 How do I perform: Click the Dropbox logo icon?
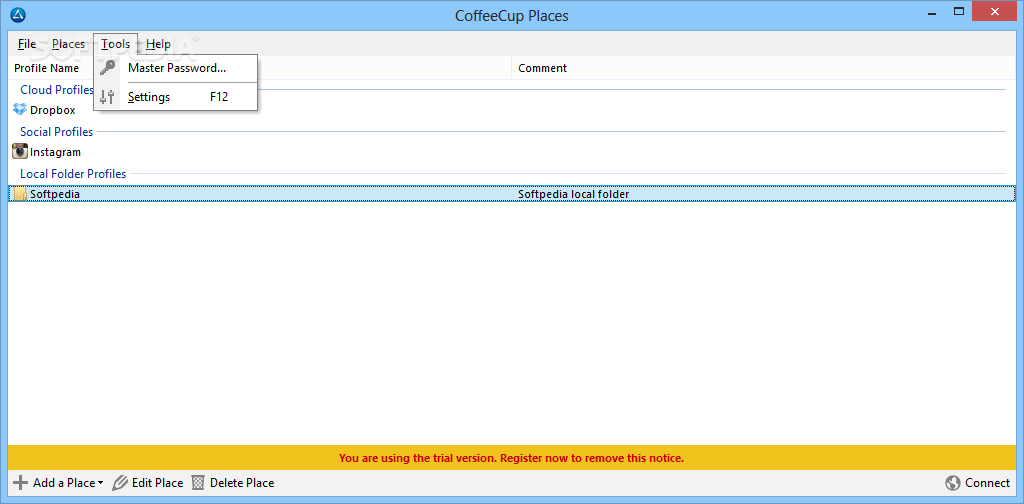pos(20,110)
